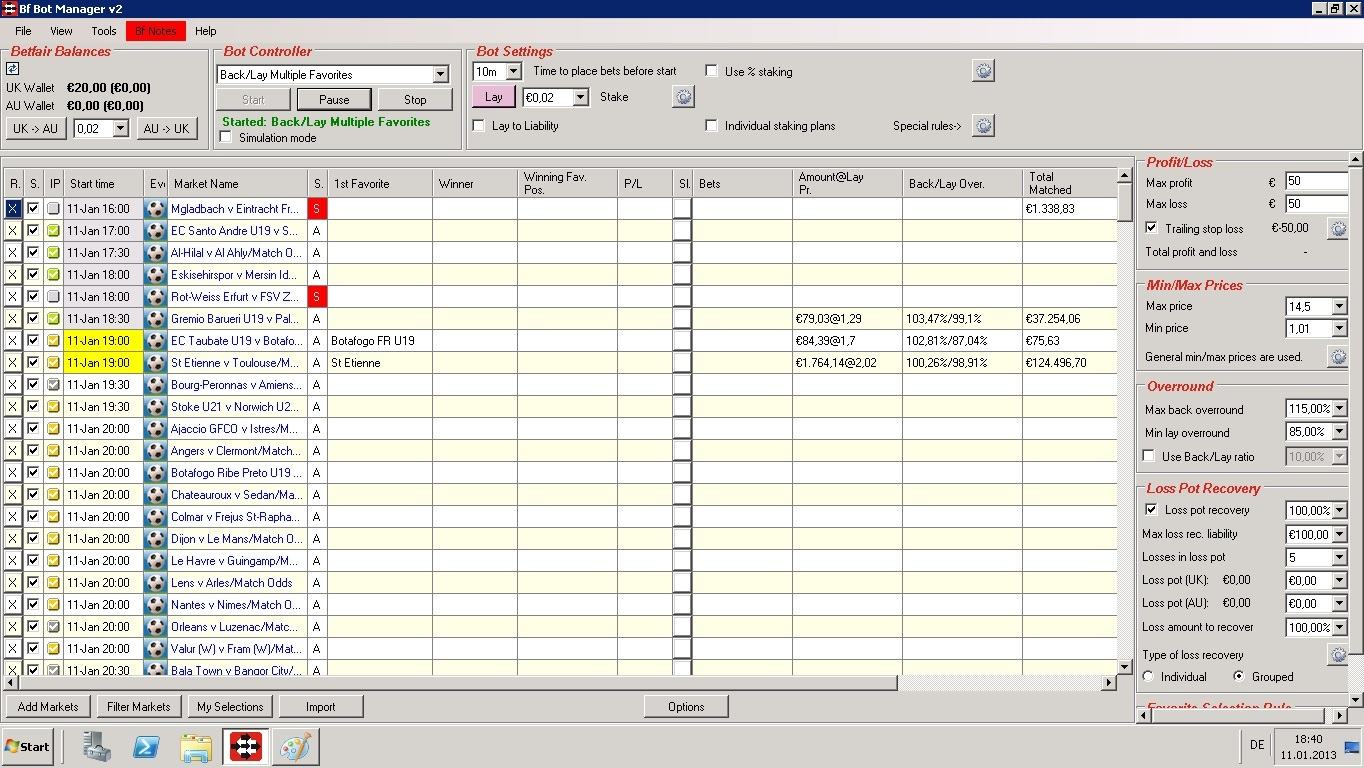The width and height of the screenshot is (1364, 768).
Task: Toggle Lay to Liability checkbox
Action: point(479,126)
